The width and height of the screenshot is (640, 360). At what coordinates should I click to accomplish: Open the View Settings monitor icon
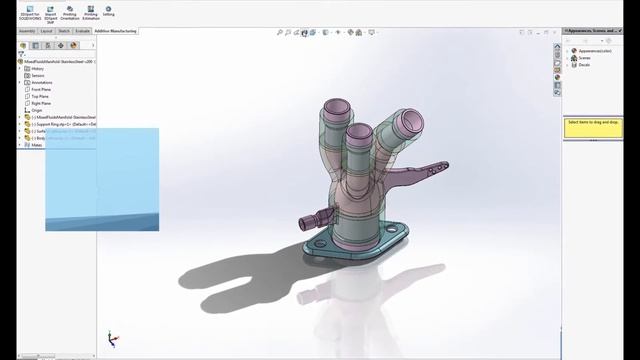371,32
